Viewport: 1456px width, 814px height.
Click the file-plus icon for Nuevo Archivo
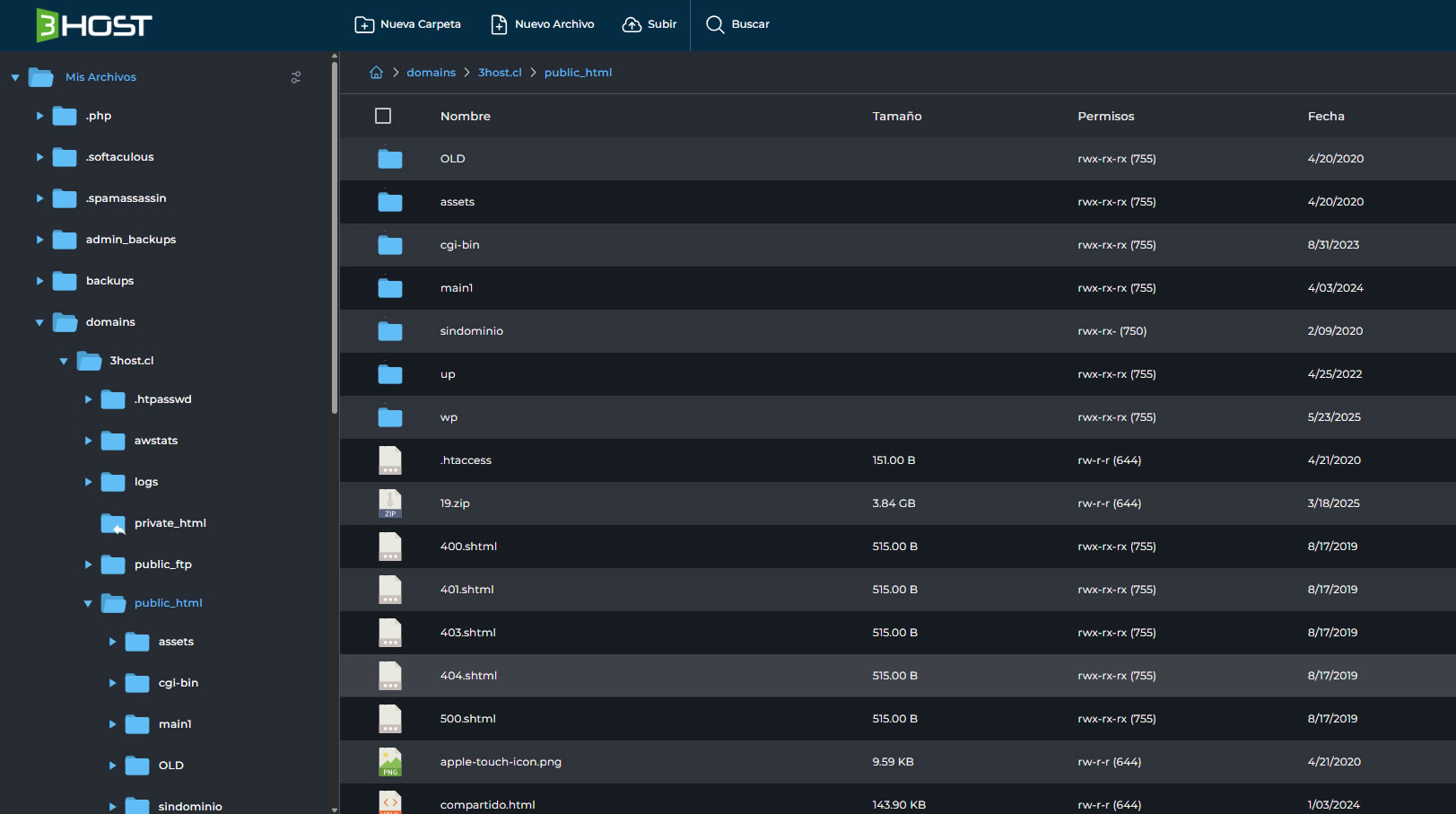coord(499,24)
